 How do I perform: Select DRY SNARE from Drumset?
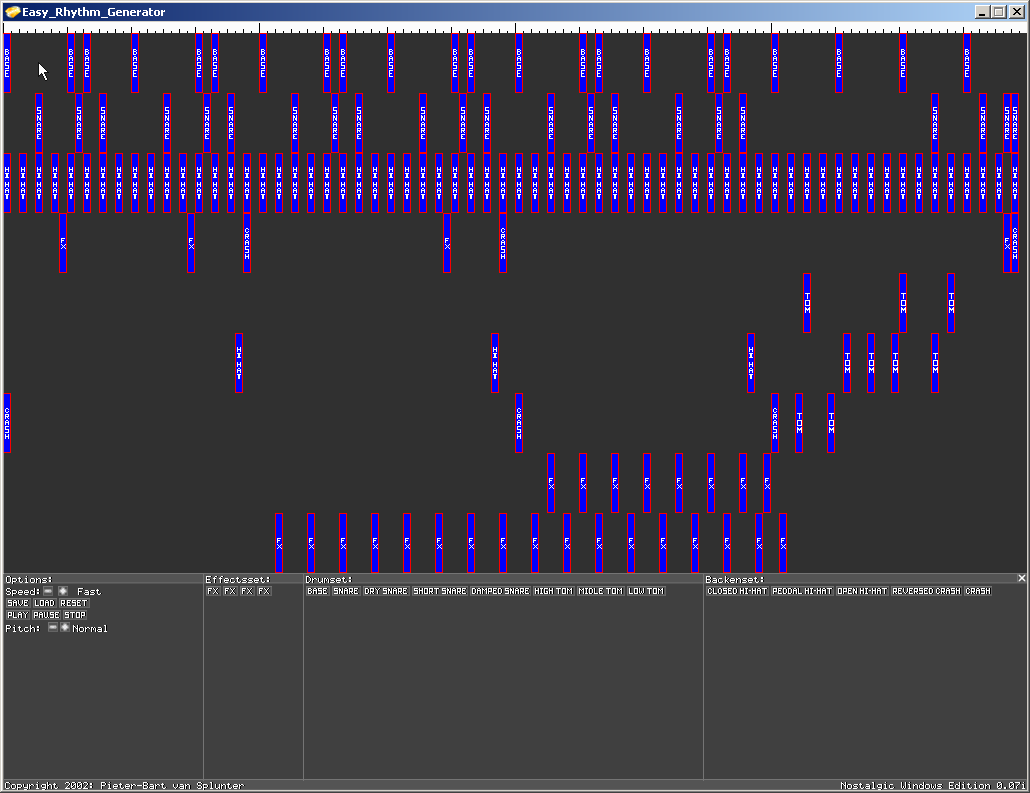point(385,591)
